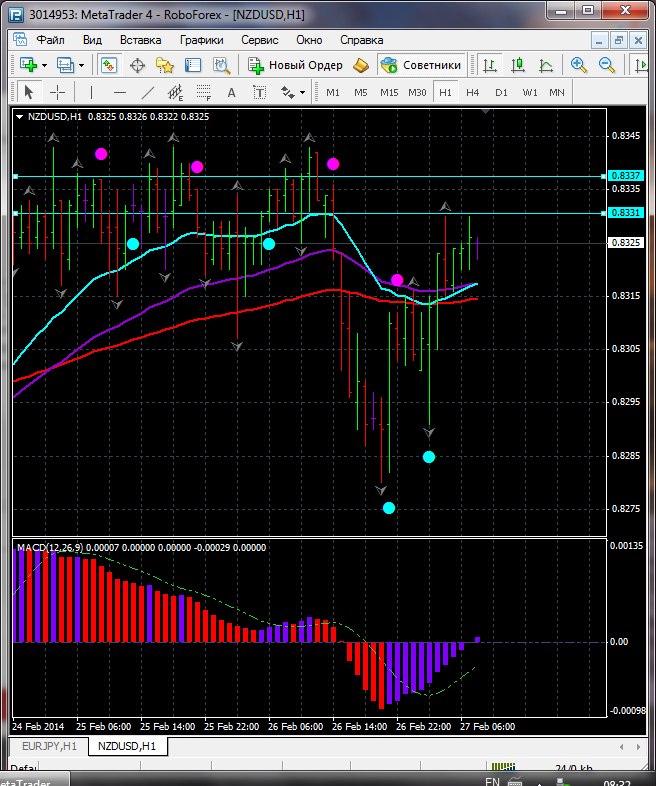Toggle the Советники auto-trading button
Screen dimensions: 656x786
(x=421, y=65)
